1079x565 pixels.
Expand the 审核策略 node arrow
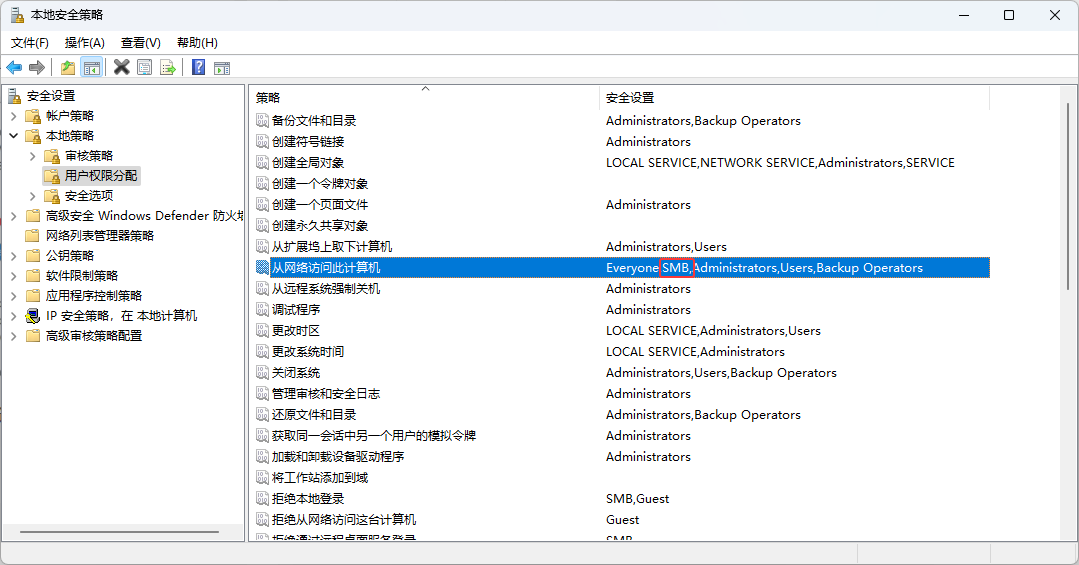[x=33, y=156]
